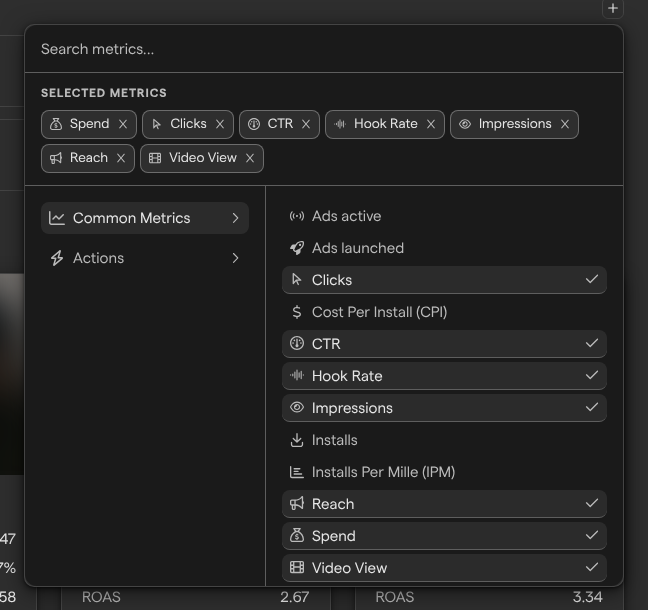Click the money bag icon in Spend chip

click(x=56, y=124)
